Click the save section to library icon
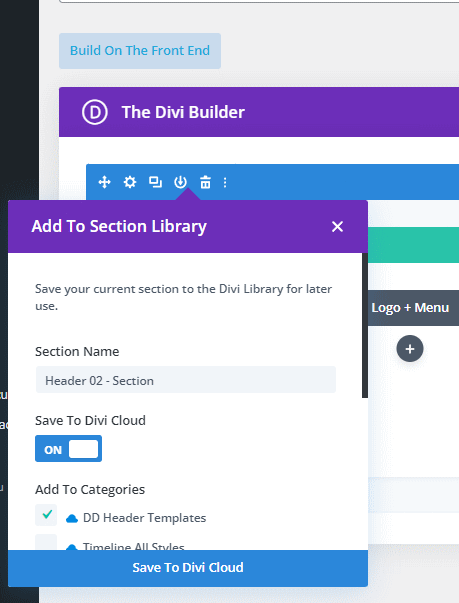This screenshot has width=459, height=603. tap(180, 182)
